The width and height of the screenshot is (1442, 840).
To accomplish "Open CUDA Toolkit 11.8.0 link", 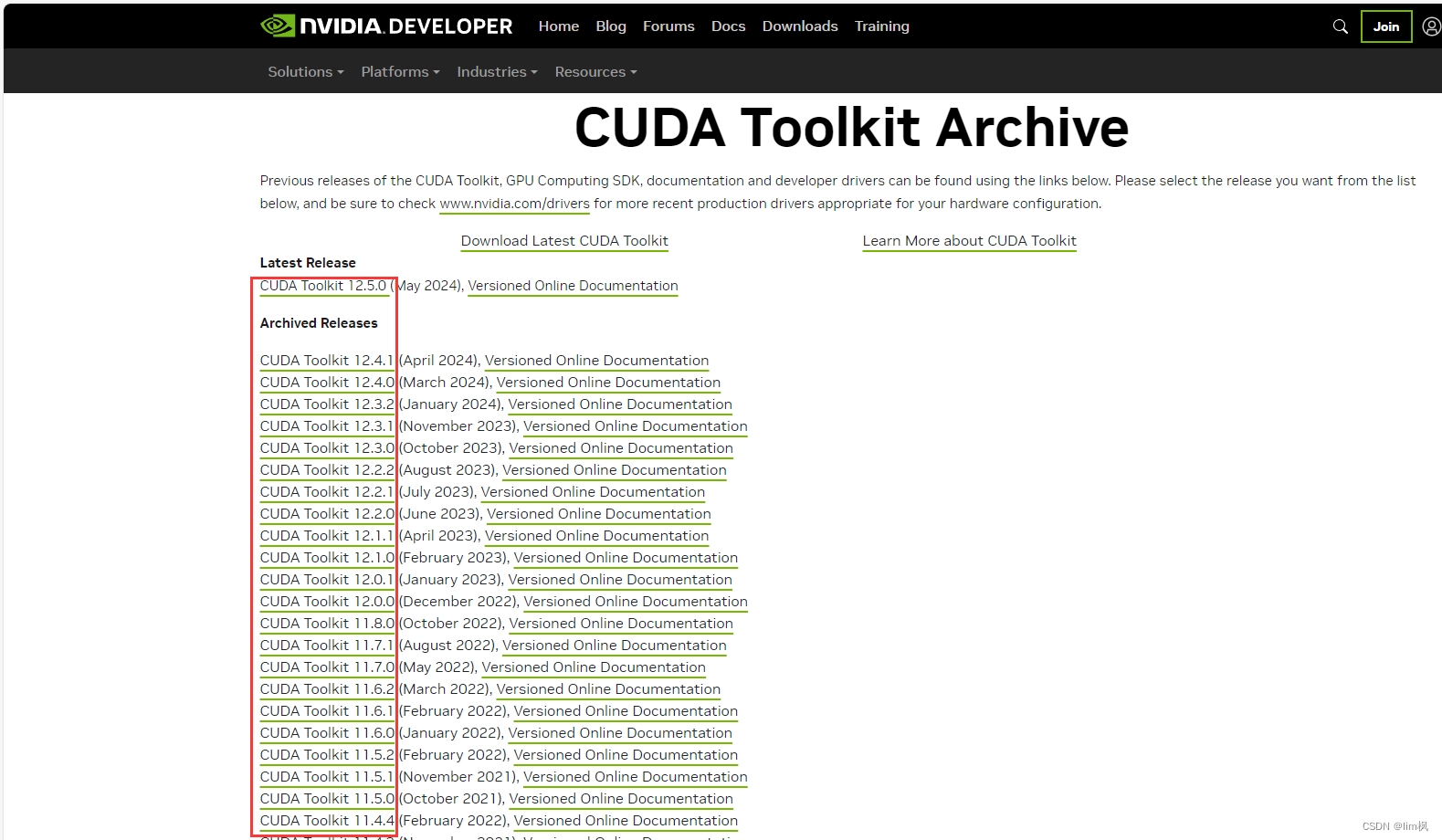I will (x=327, y=624).
